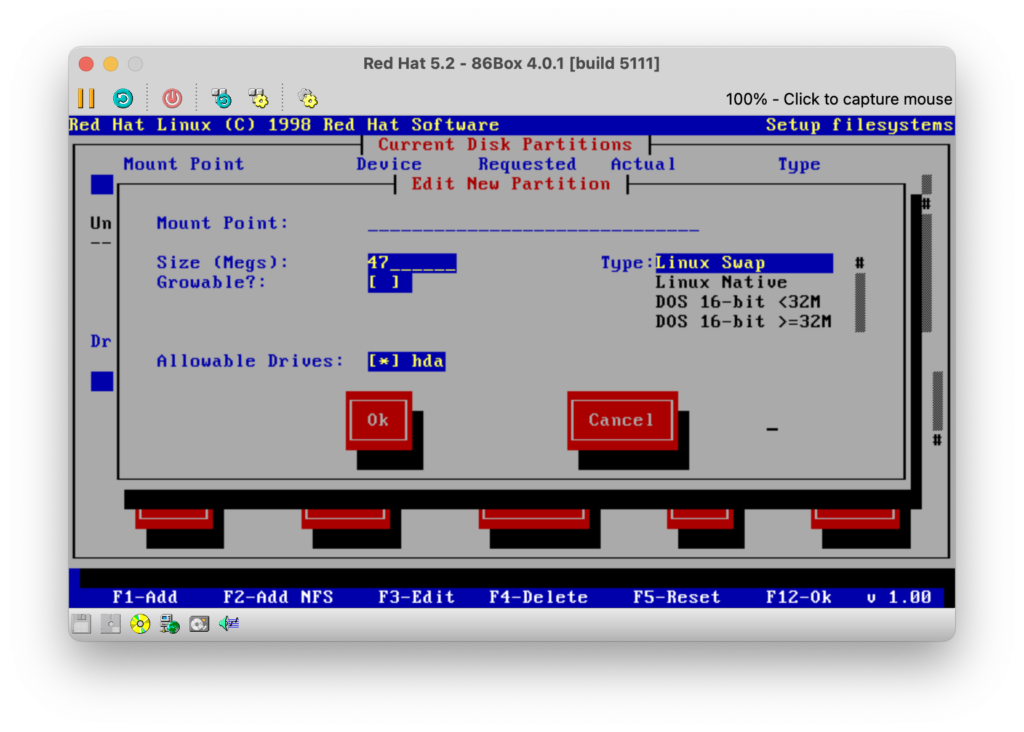1024x732 pixels.
Task: Click the hard disk status icon
Action: tap(199, 624)
